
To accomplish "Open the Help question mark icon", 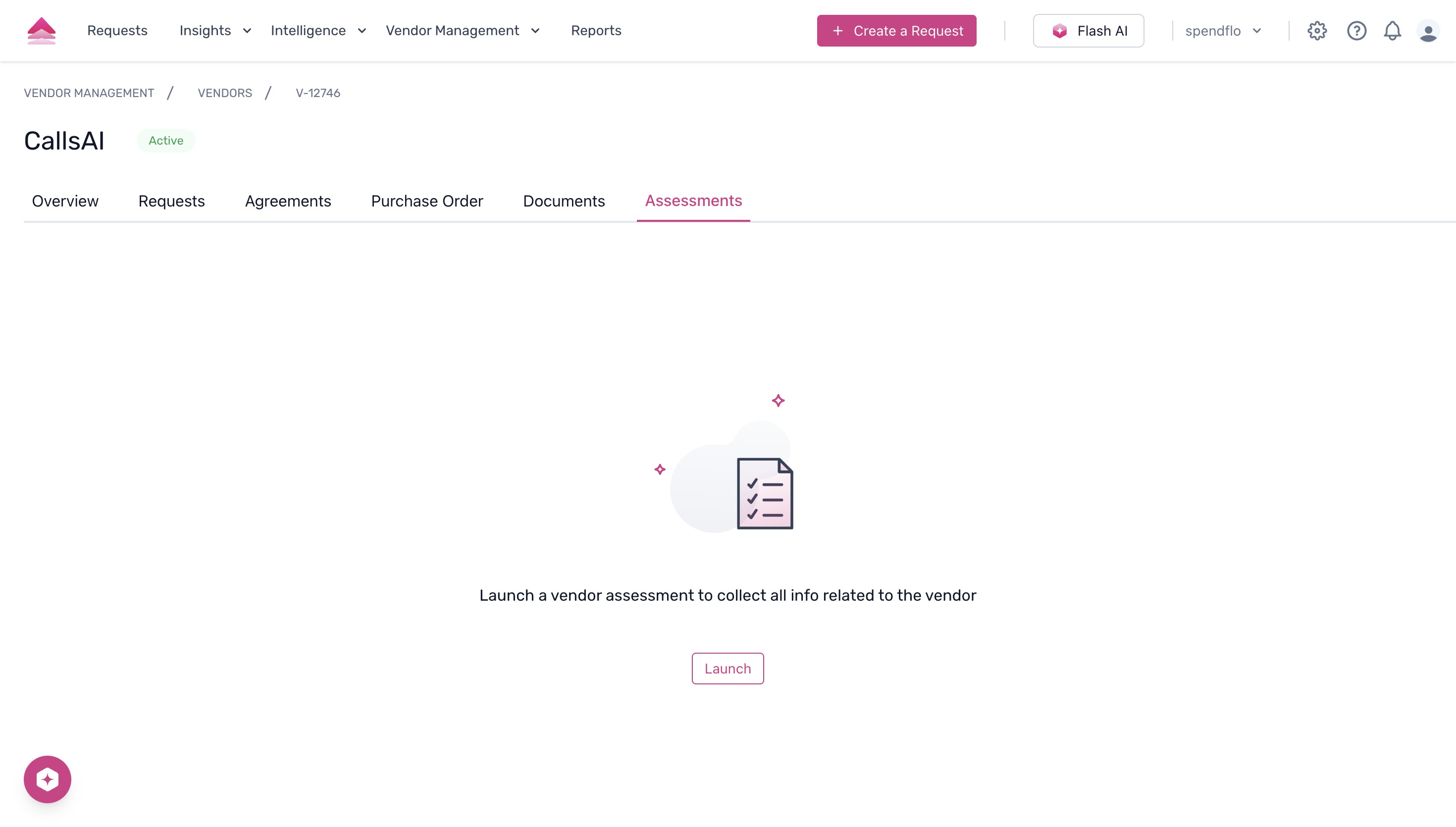I will coord(1356,31).
